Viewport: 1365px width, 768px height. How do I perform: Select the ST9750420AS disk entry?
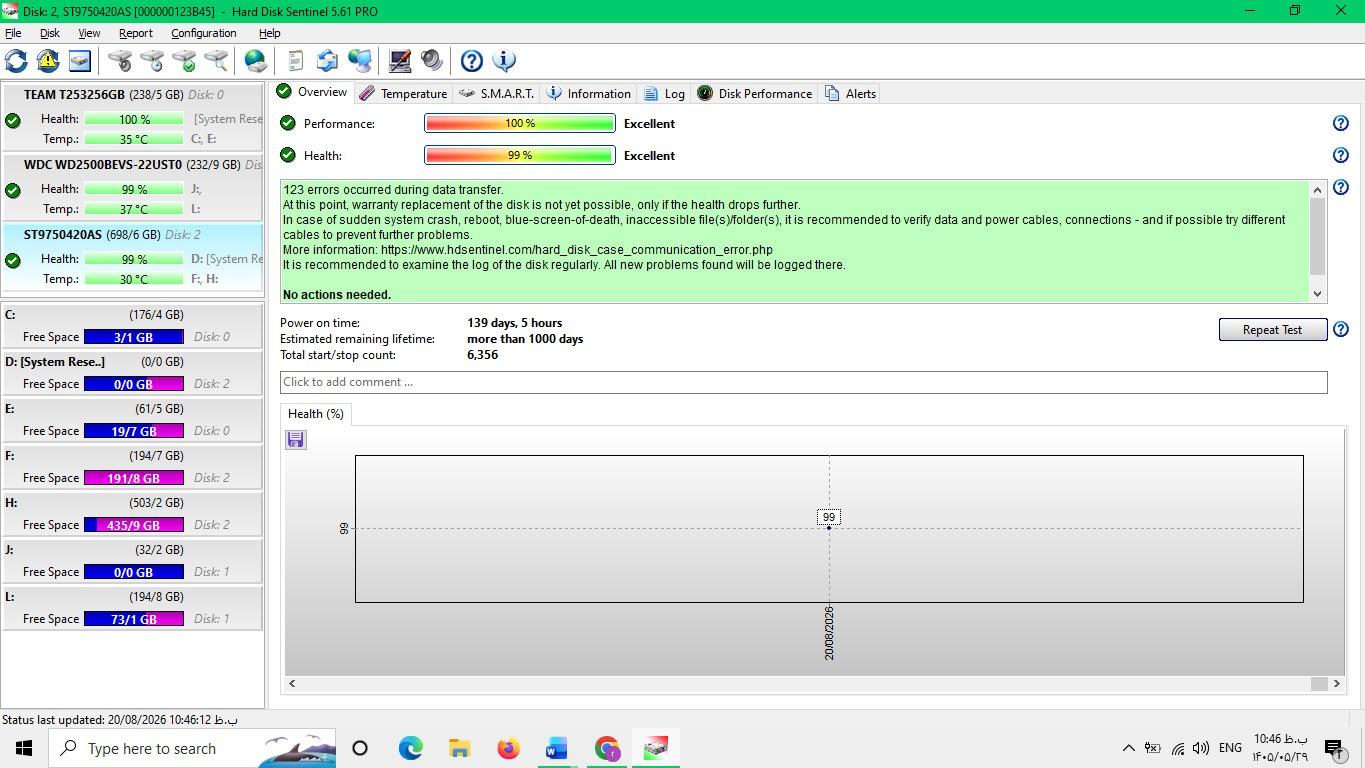coord(132,256)
